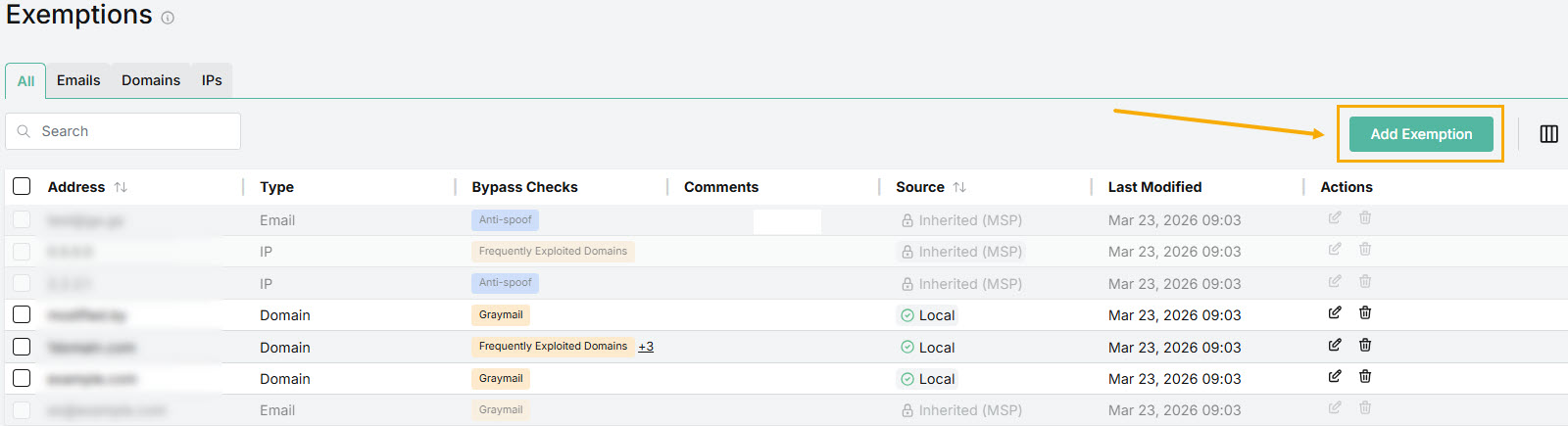Click trash icon on Email Anti-spoof row

tap(1365, 217)
